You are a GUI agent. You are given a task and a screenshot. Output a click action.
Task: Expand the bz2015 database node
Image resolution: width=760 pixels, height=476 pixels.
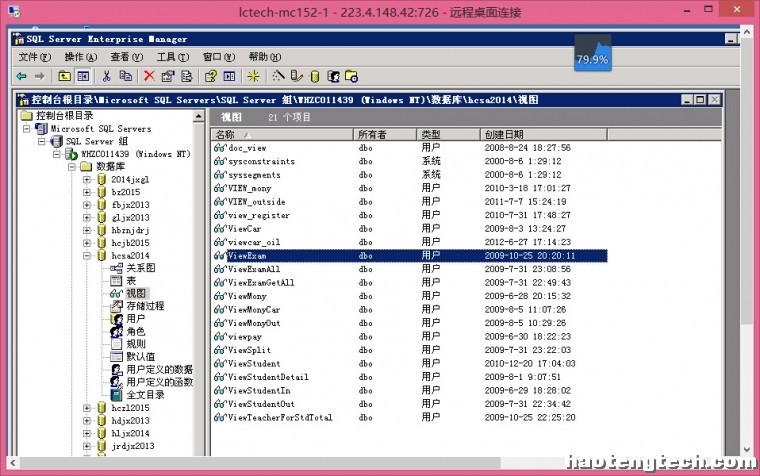coord(87,192)
